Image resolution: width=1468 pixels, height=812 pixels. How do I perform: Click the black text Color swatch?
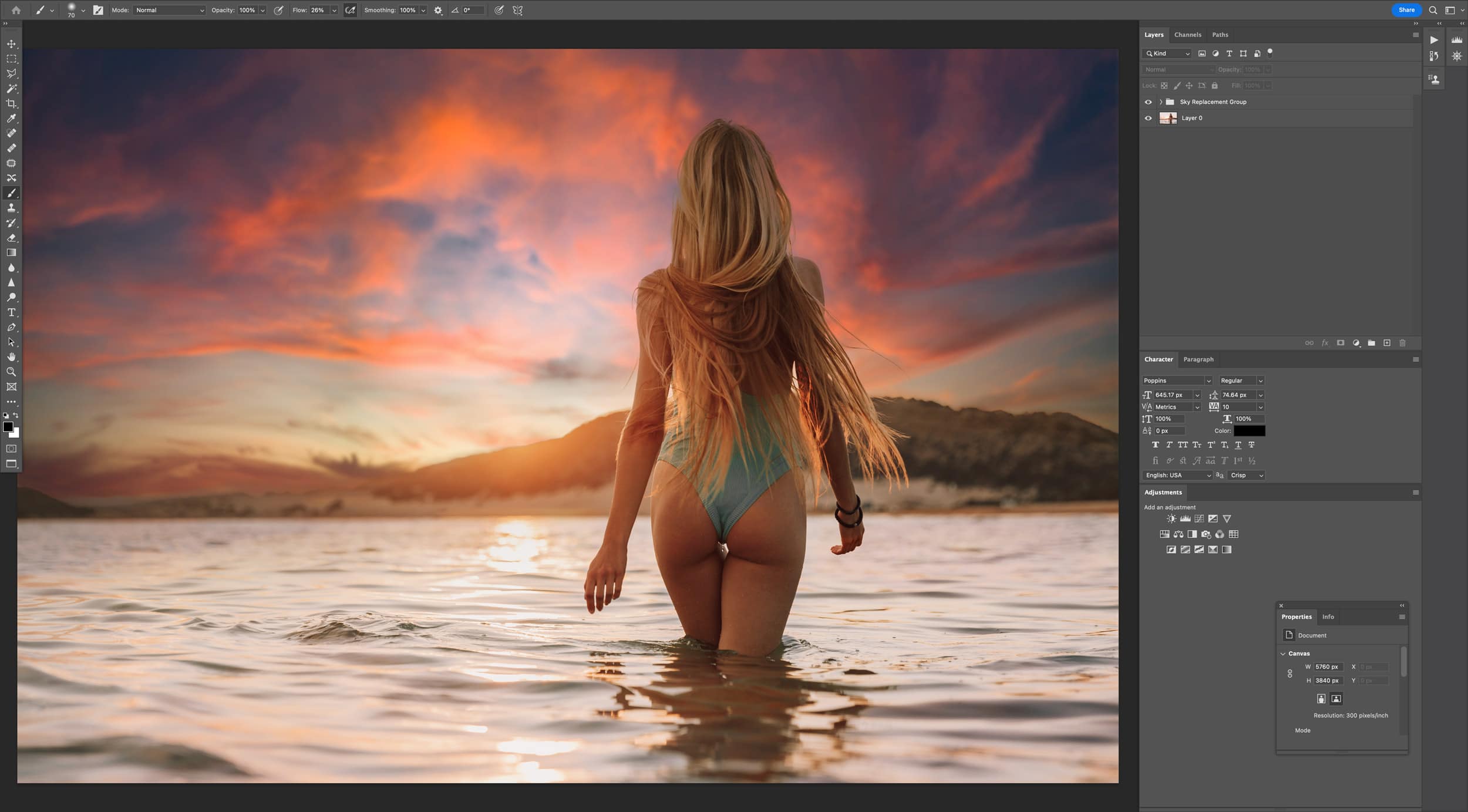click(1249, 431)
